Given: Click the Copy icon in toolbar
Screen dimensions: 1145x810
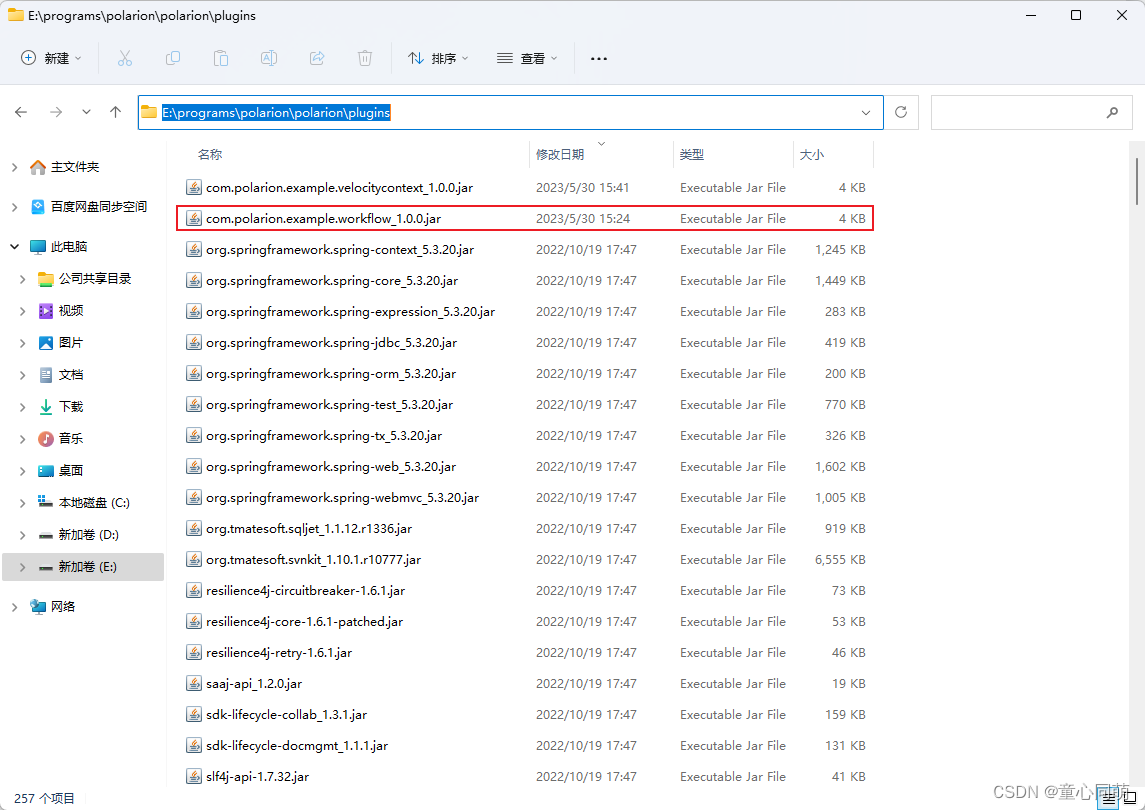Looking at the screenshot, I should [173, 58].
